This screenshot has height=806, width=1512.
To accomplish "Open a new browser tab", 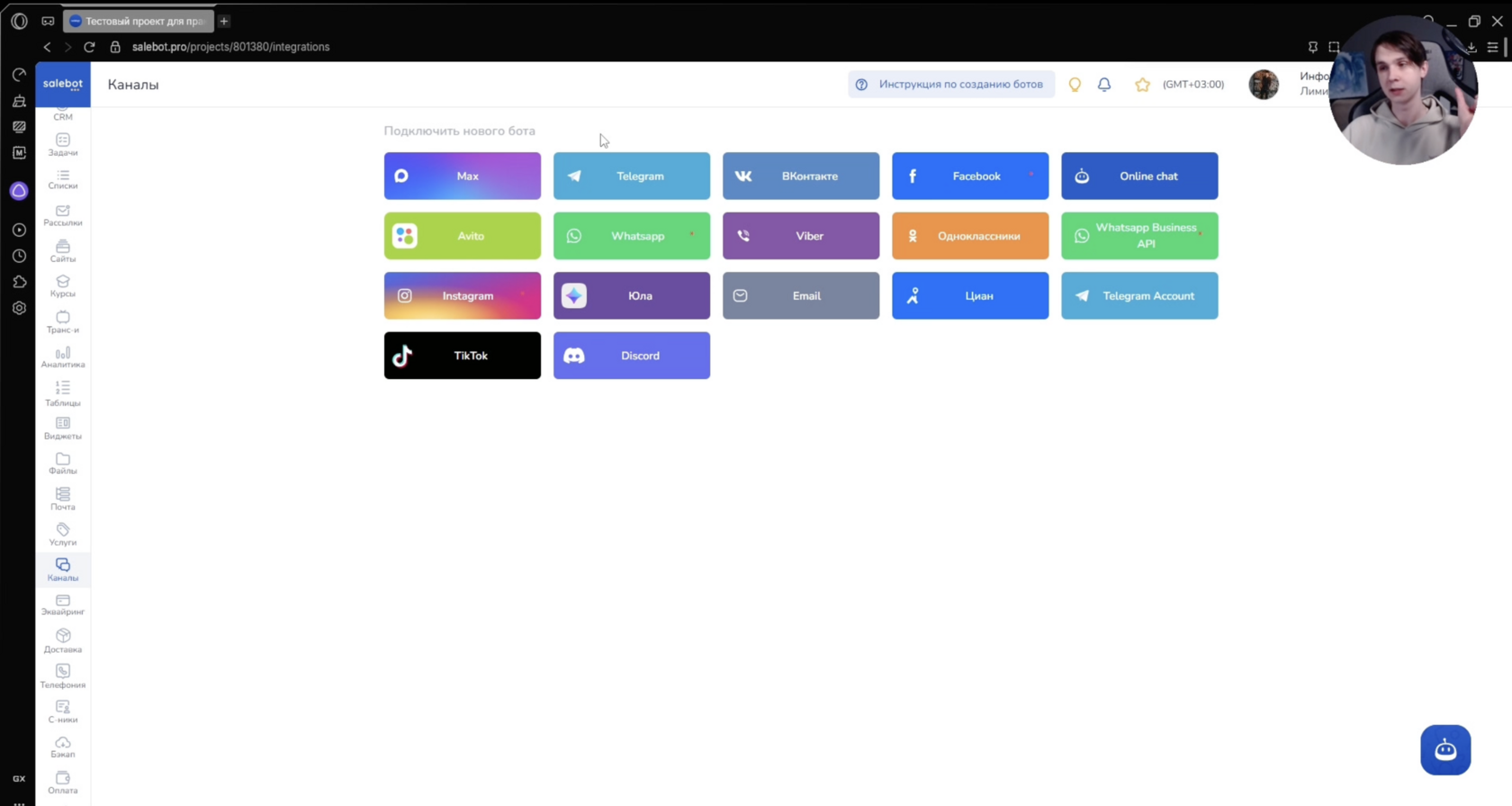I will (224, 21).
